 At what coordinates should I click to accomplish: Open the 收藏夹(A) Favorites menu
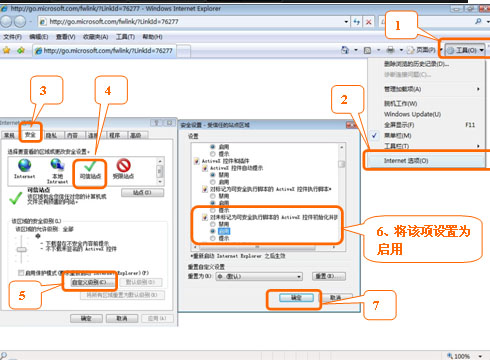[95, 37]
